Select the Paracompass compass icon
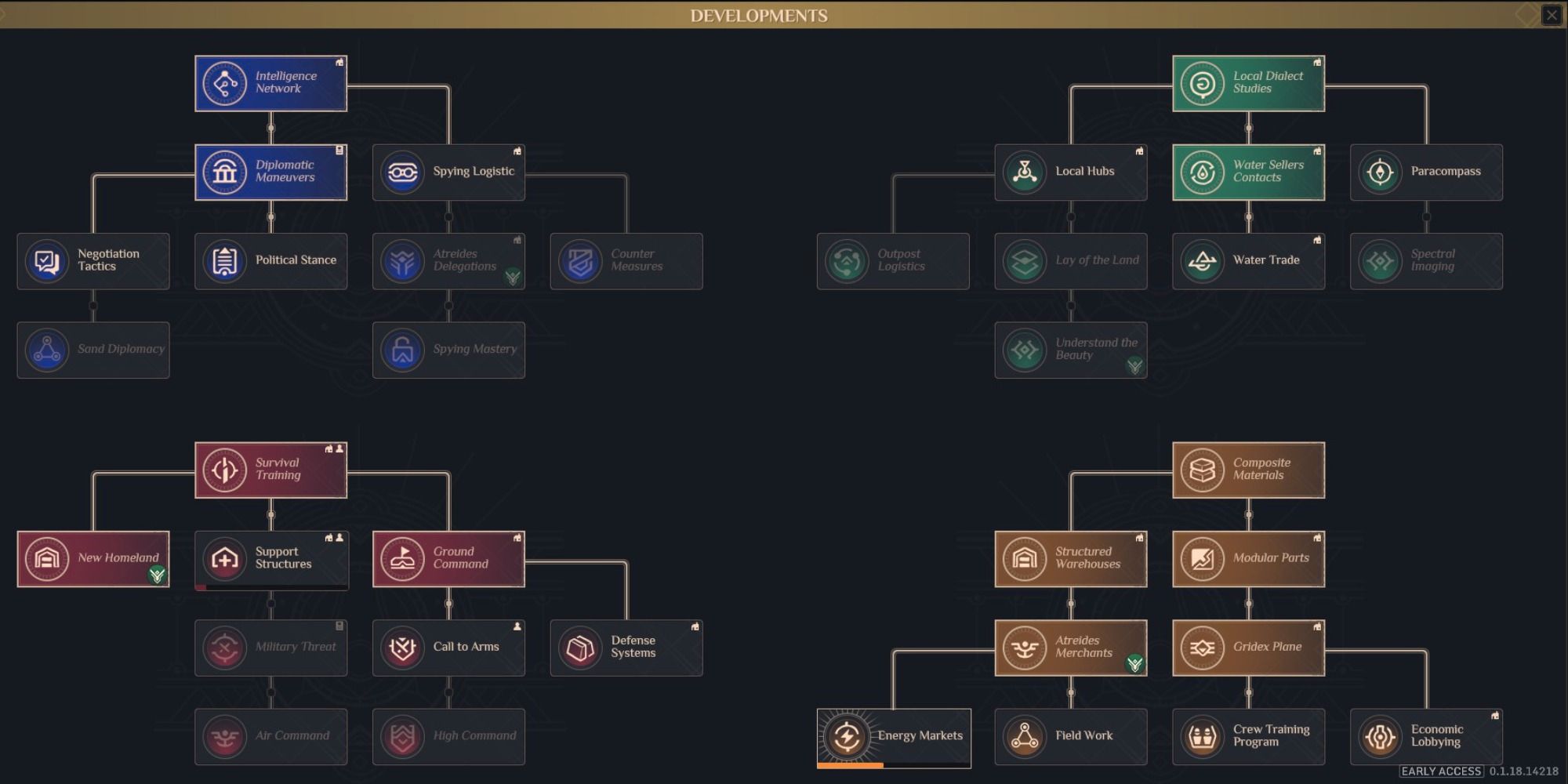The image size is (1568, 784). click(1381, 172)
